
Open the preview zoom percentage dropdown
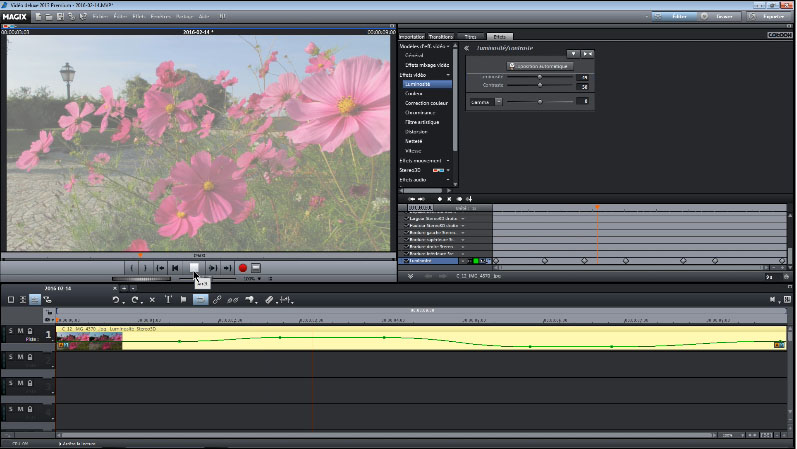point(254,279)
